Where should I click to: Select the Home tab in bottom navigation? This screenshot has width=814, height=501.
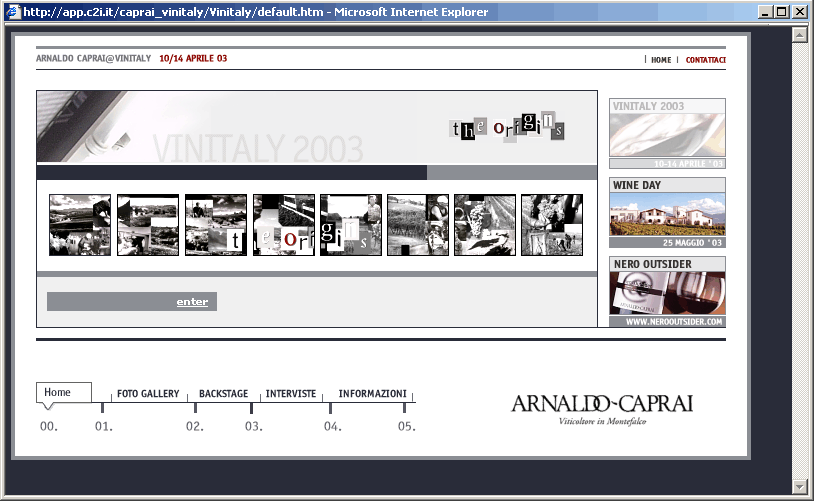point(63,393)
